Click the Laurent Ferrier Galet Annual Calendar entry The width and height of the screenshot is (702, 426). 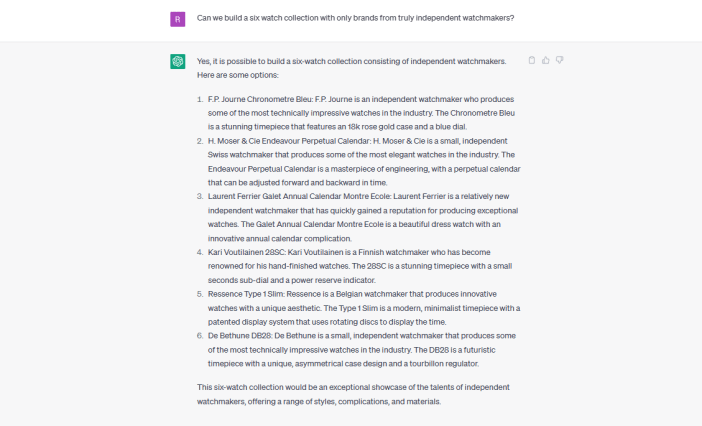363,217
